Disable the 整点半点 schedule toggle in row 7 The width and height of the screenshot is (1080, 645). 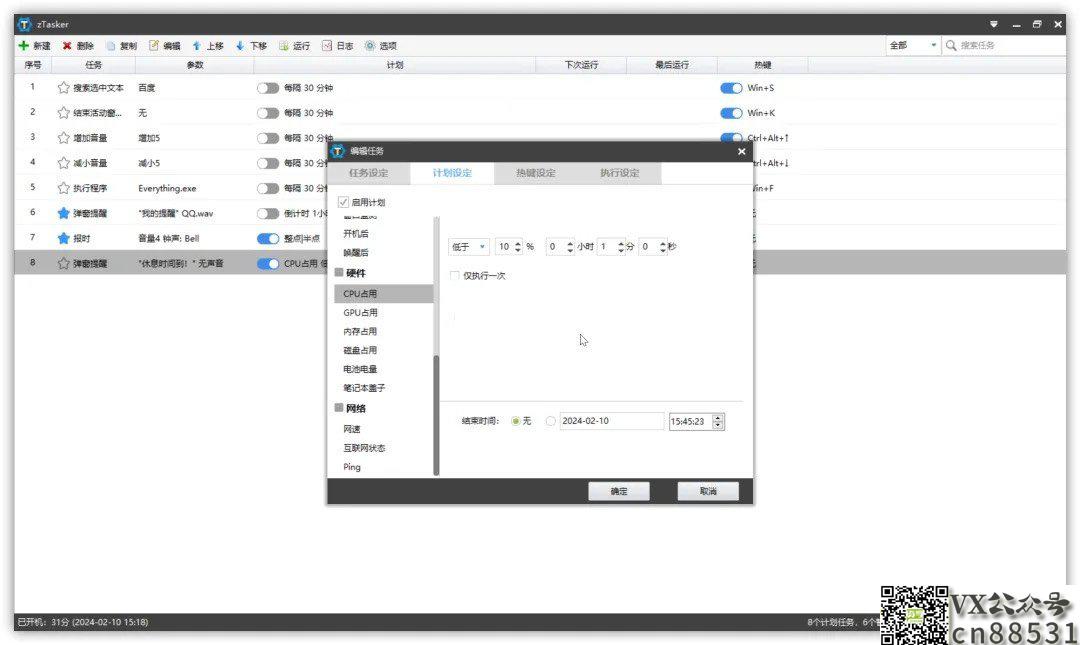pos(268,238)
